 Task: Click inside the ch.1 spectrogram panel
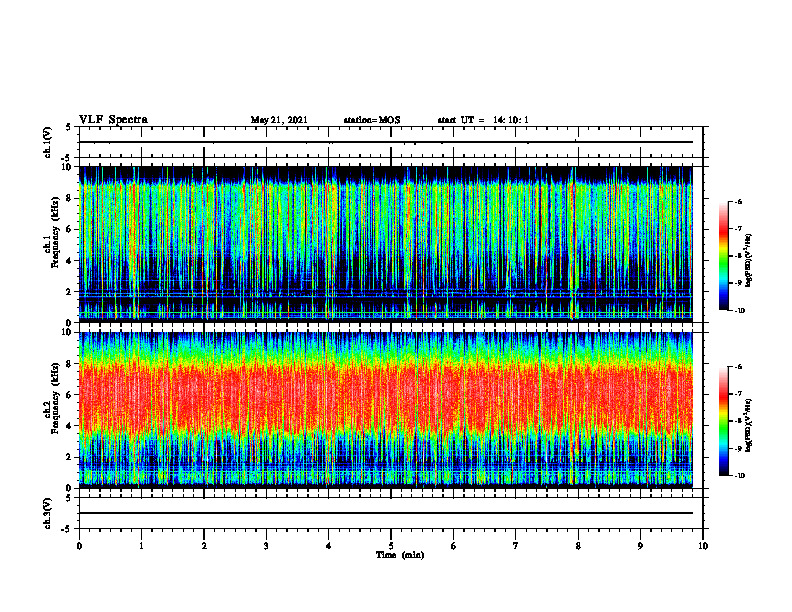pos(386,244)
